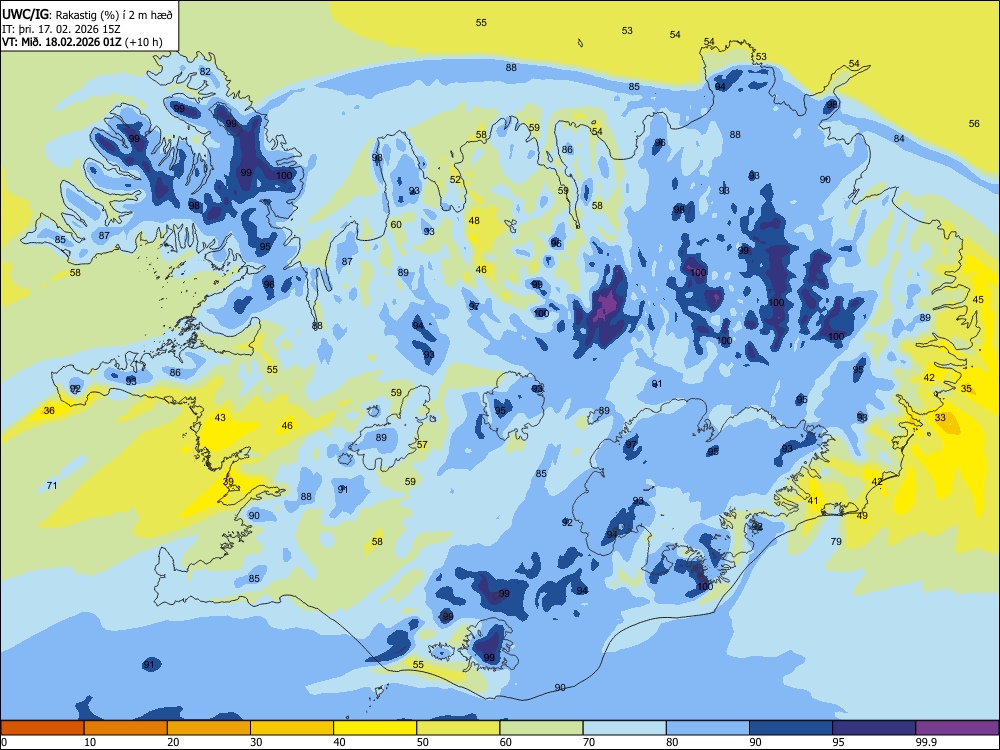This screenshot has height=750, width=1000.
Task: Click the valid time 'VT: Mið. 18.02.2026 01Z'
Action: click(62, 42)
